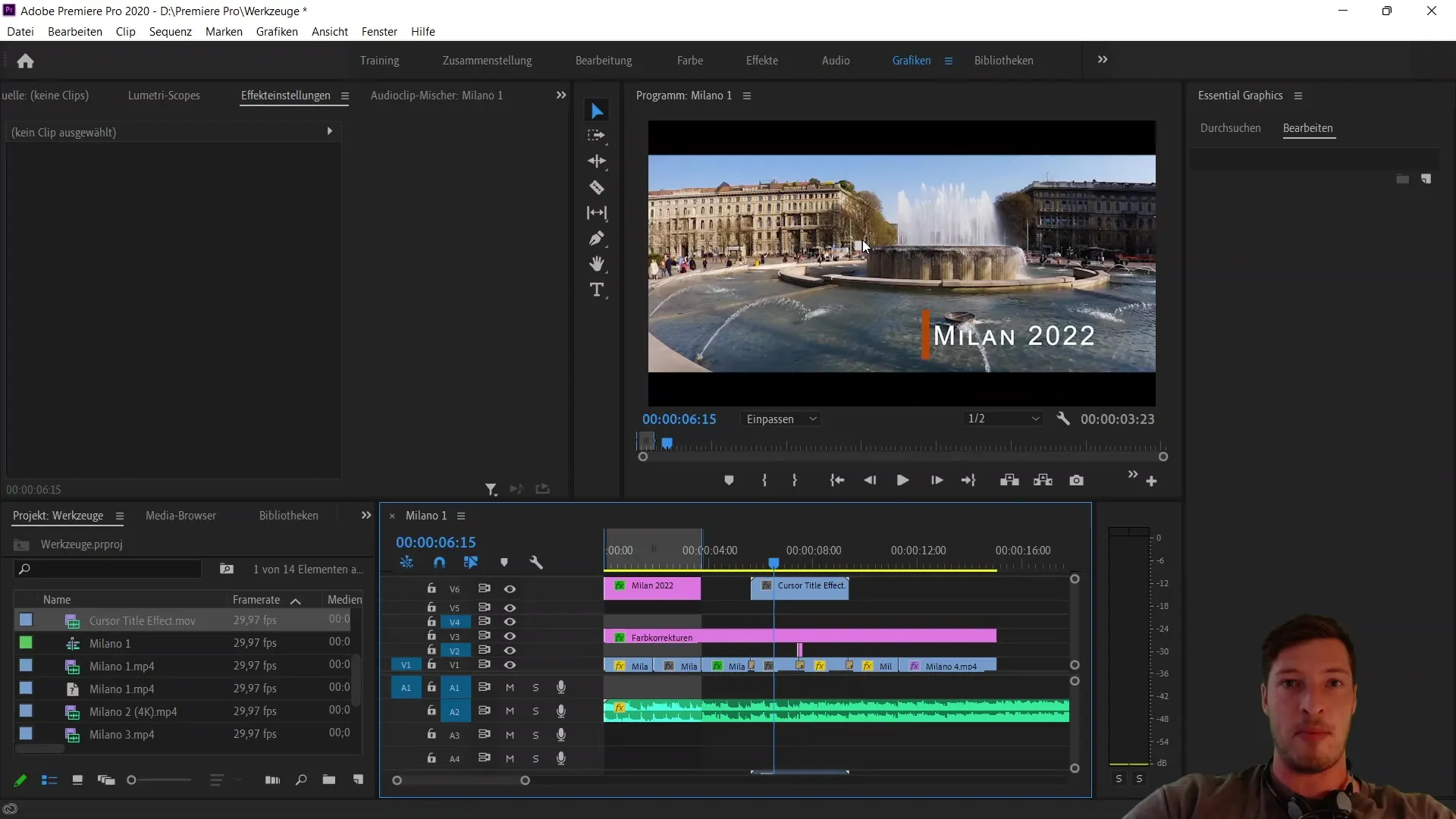Click the Track Forward Select tool

598,136
